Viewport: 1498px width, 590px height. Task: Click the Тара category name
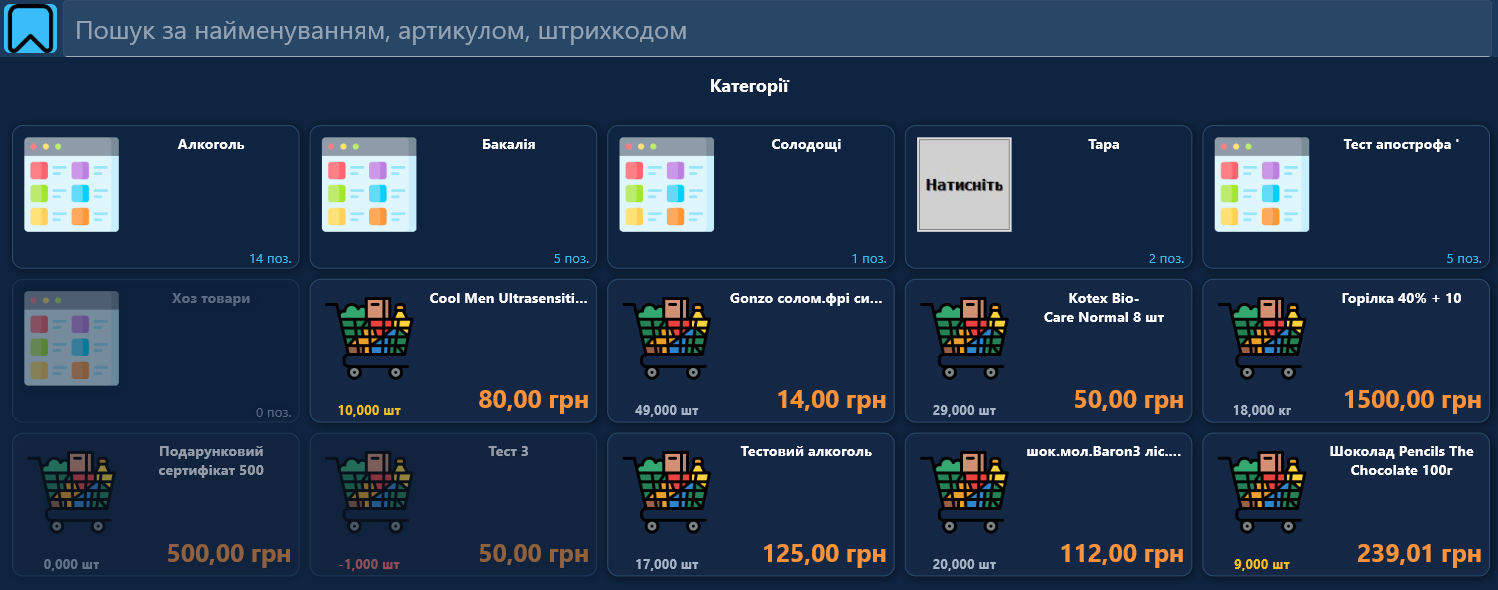[x=1104, y=144]
